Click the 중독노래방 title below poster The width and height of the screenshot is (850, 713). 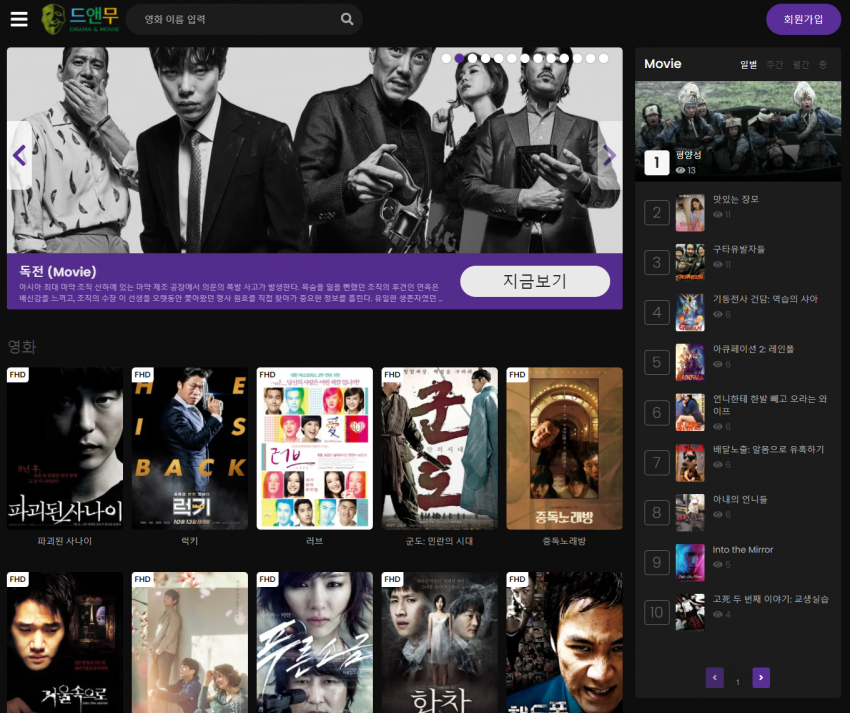coord(564,541)
